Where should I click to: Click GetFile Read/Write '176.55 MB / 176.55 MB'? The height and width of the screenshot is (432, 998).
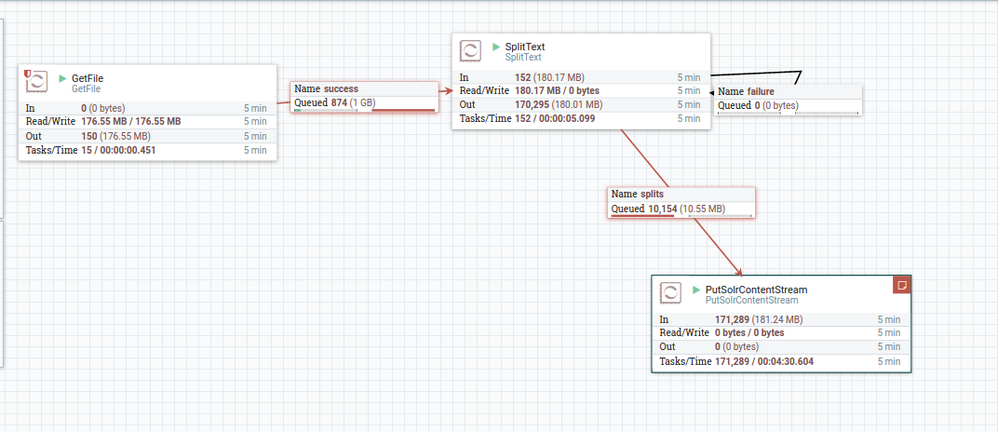click(131, 121)
